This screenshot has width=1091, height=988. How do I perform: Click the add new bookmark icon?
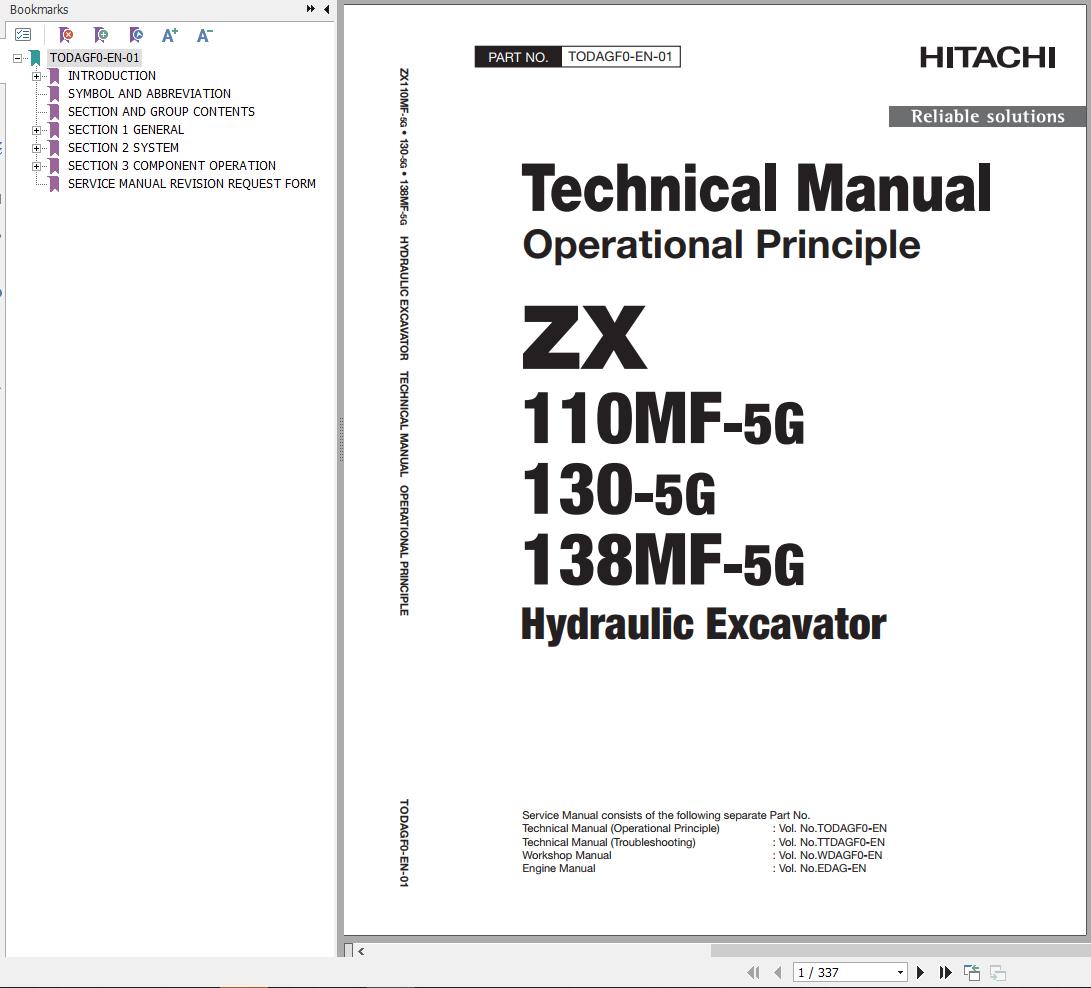point(101,34)
